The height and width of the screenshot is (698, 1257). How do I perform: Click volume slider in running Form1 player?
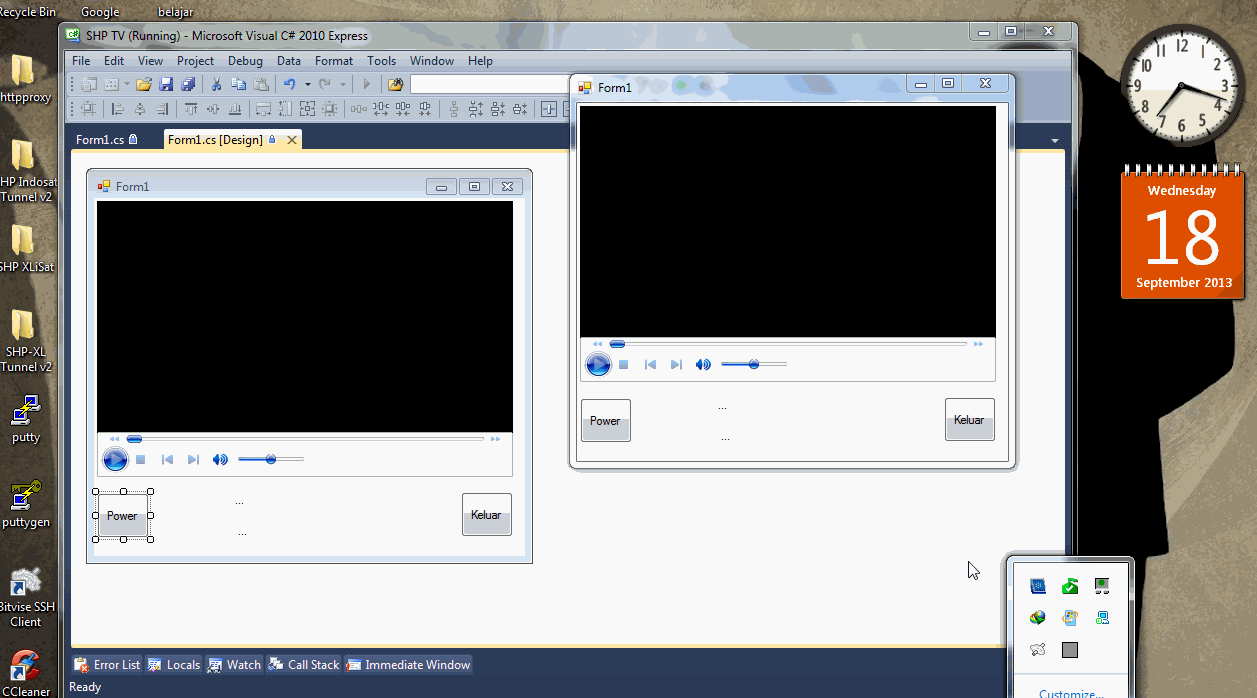point(754,364)
